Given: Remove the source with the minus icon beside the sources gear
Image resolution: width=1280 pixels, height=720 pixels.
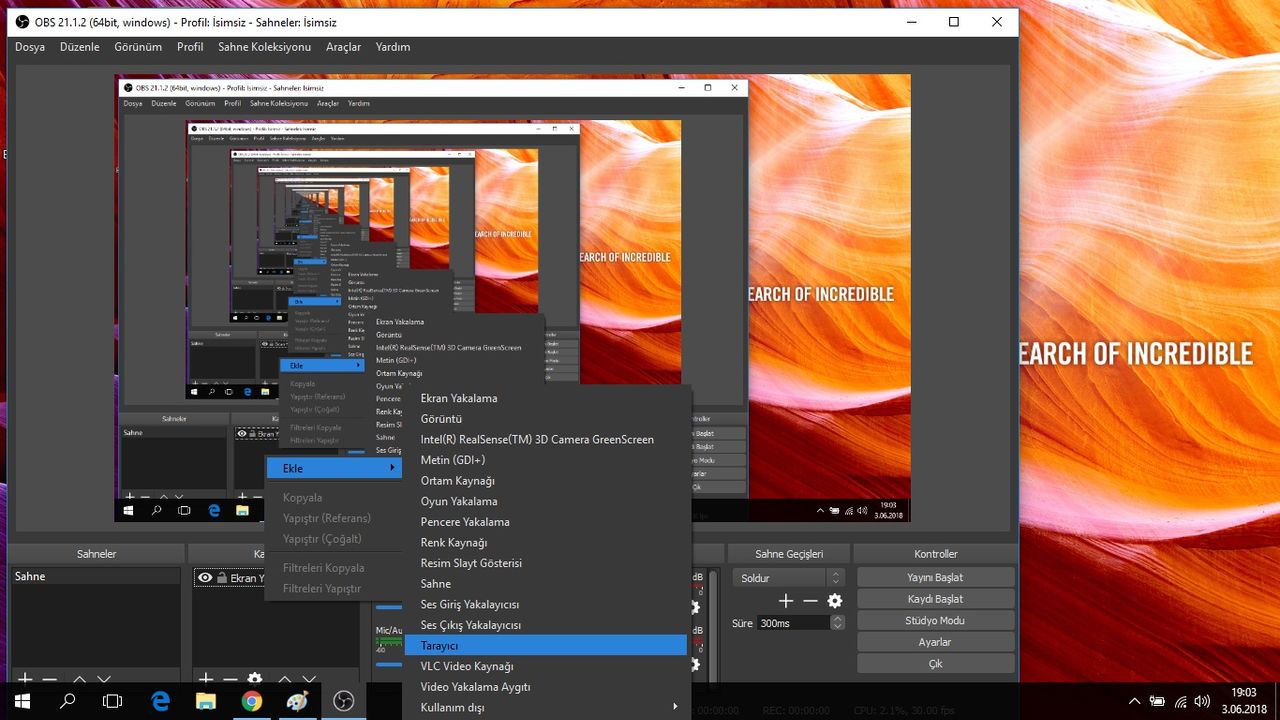Looking at the screenshot, I should [230, 679].
